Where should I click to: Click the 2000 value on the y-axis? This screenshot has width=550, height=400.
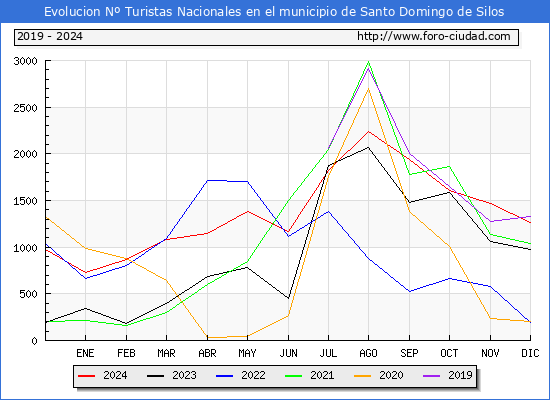pos(25,154)
